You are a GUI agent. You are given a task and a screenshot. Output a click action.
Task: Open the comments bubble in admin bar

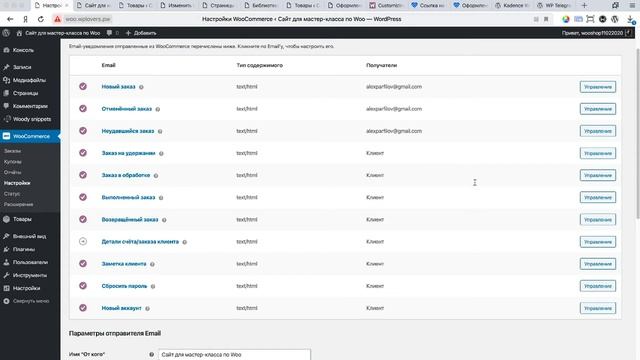pos(112,33)
